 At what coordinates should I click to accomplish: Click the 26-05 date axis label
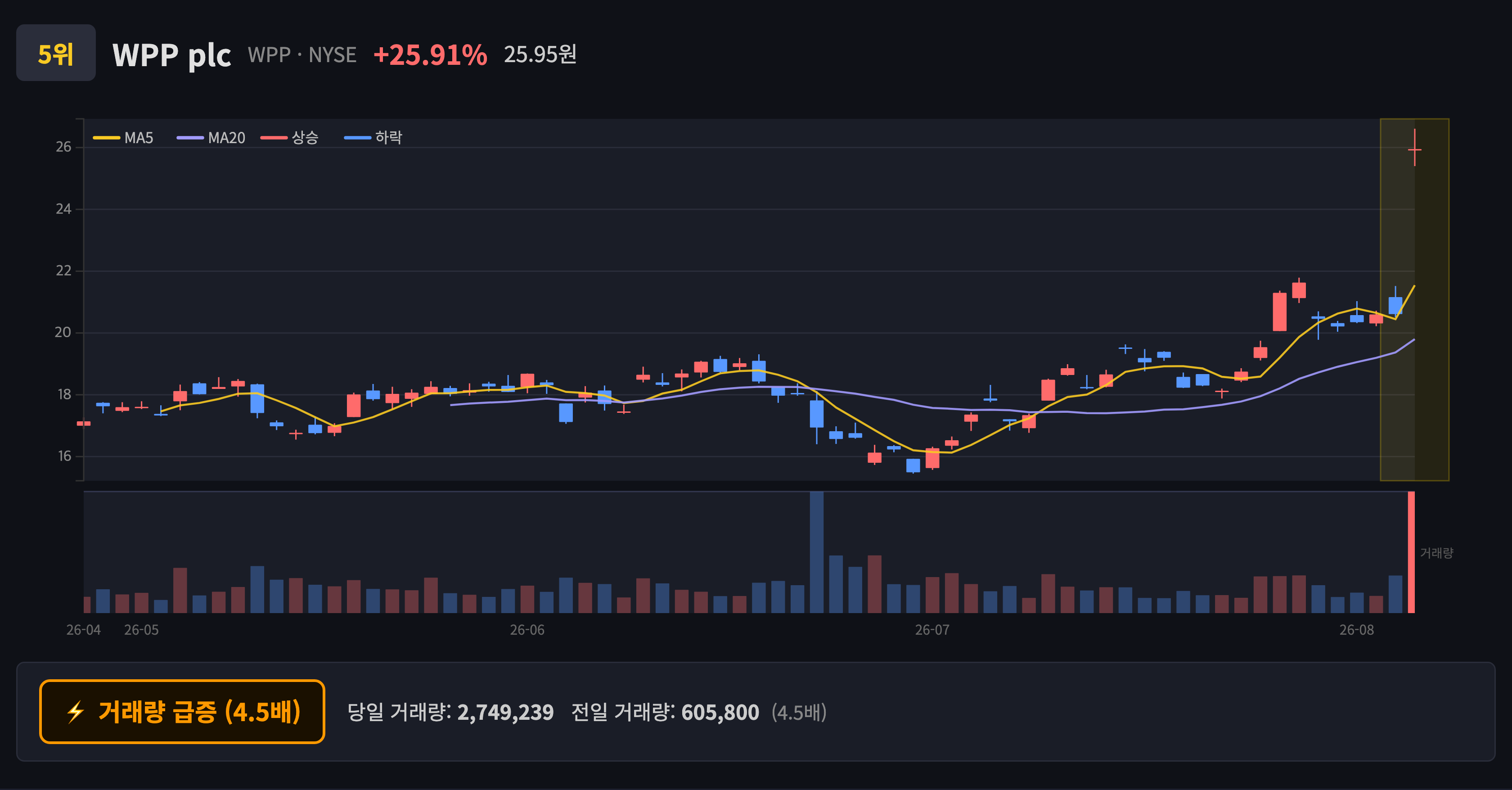coord(141,630)
